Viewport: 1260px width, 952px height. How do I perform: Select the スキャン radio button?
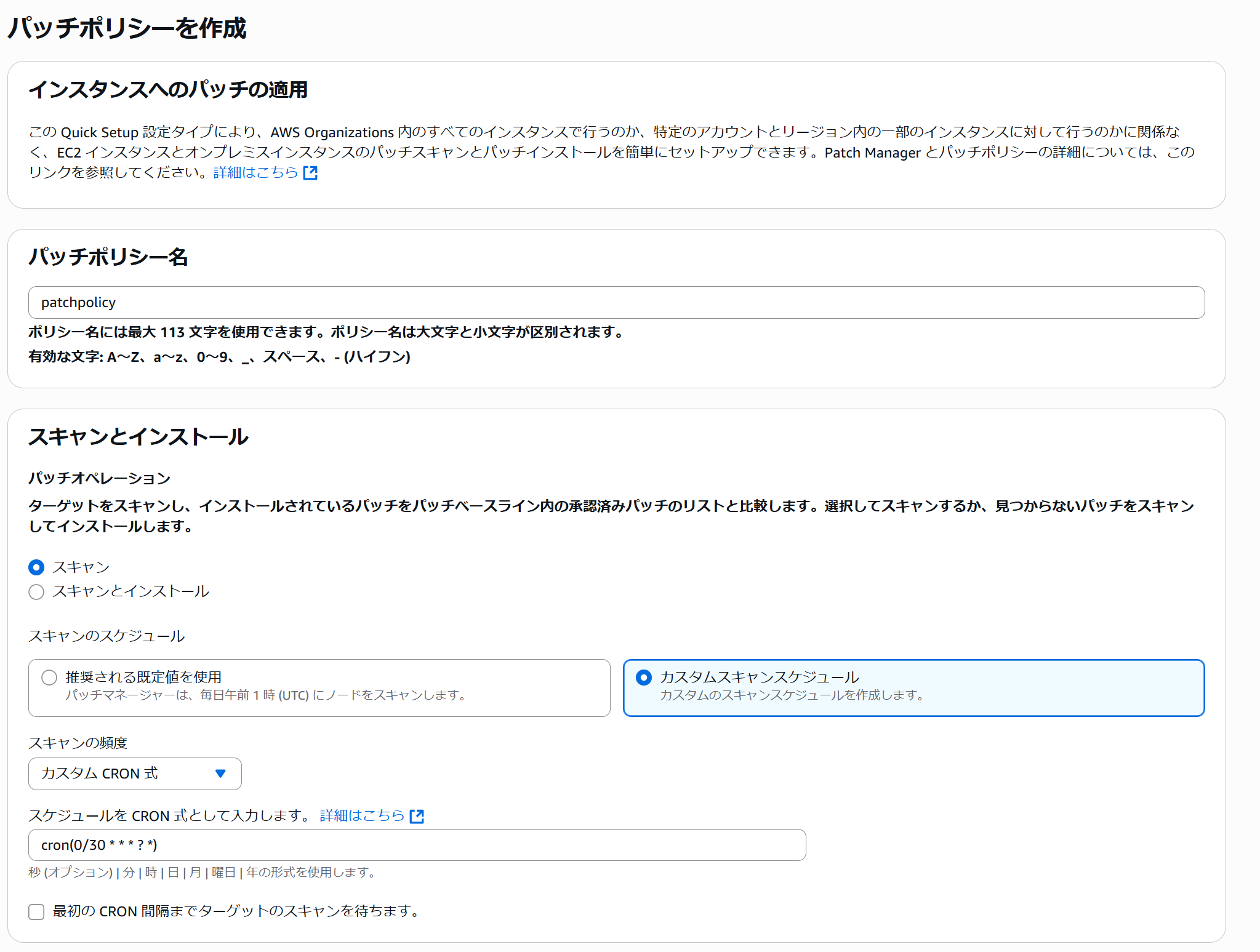[36, 567]
